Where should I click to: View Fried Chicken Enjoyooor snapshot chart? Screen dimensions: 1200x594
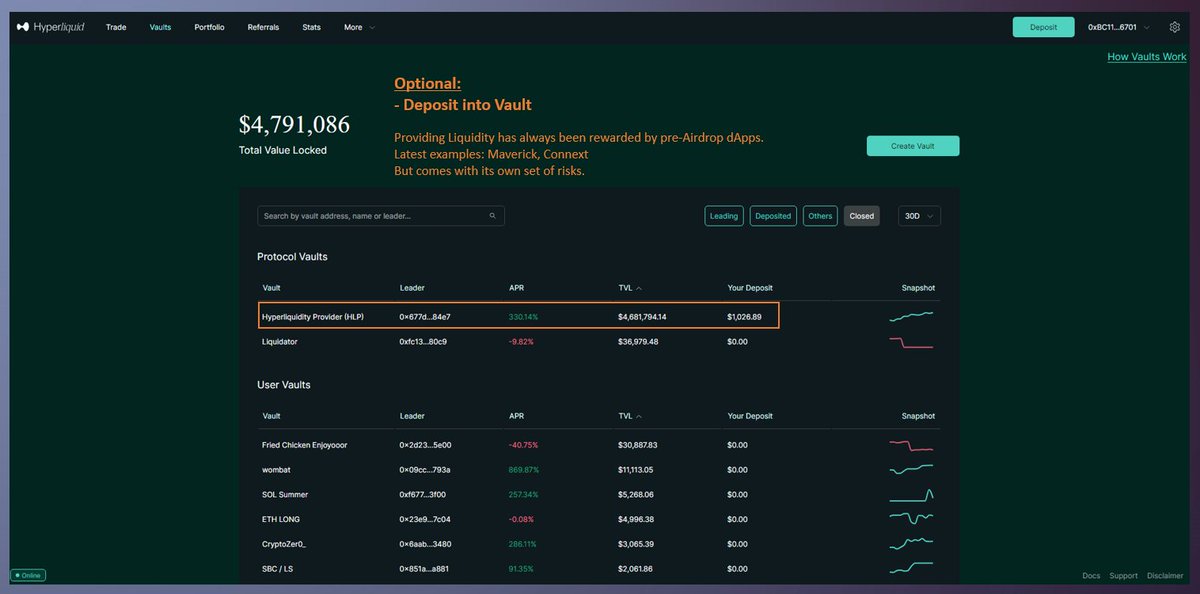pyautogui.click(x=911, y=445)
